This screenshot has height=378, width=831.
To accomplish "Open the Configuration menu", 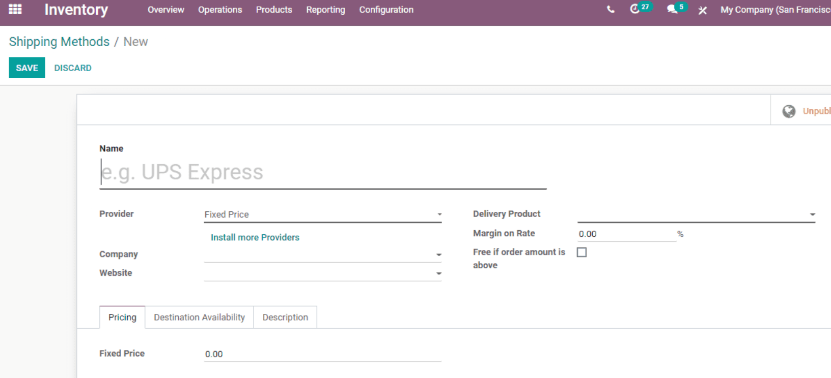I will pyautogui.click(x=386, y=10).
